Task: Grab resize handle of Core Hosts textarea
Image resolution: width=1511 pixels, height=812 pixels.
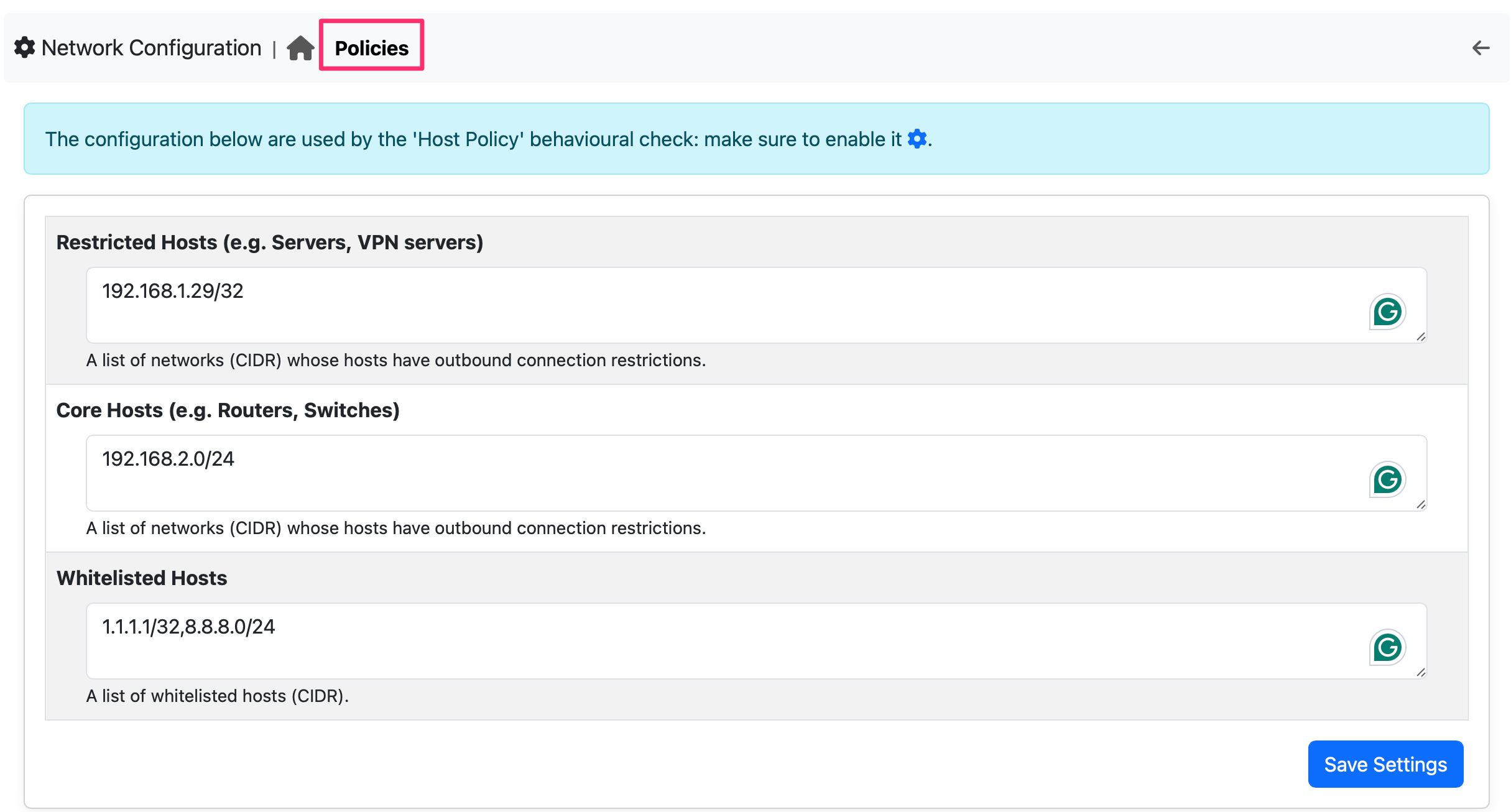Action: click(x=1421, y=505)
